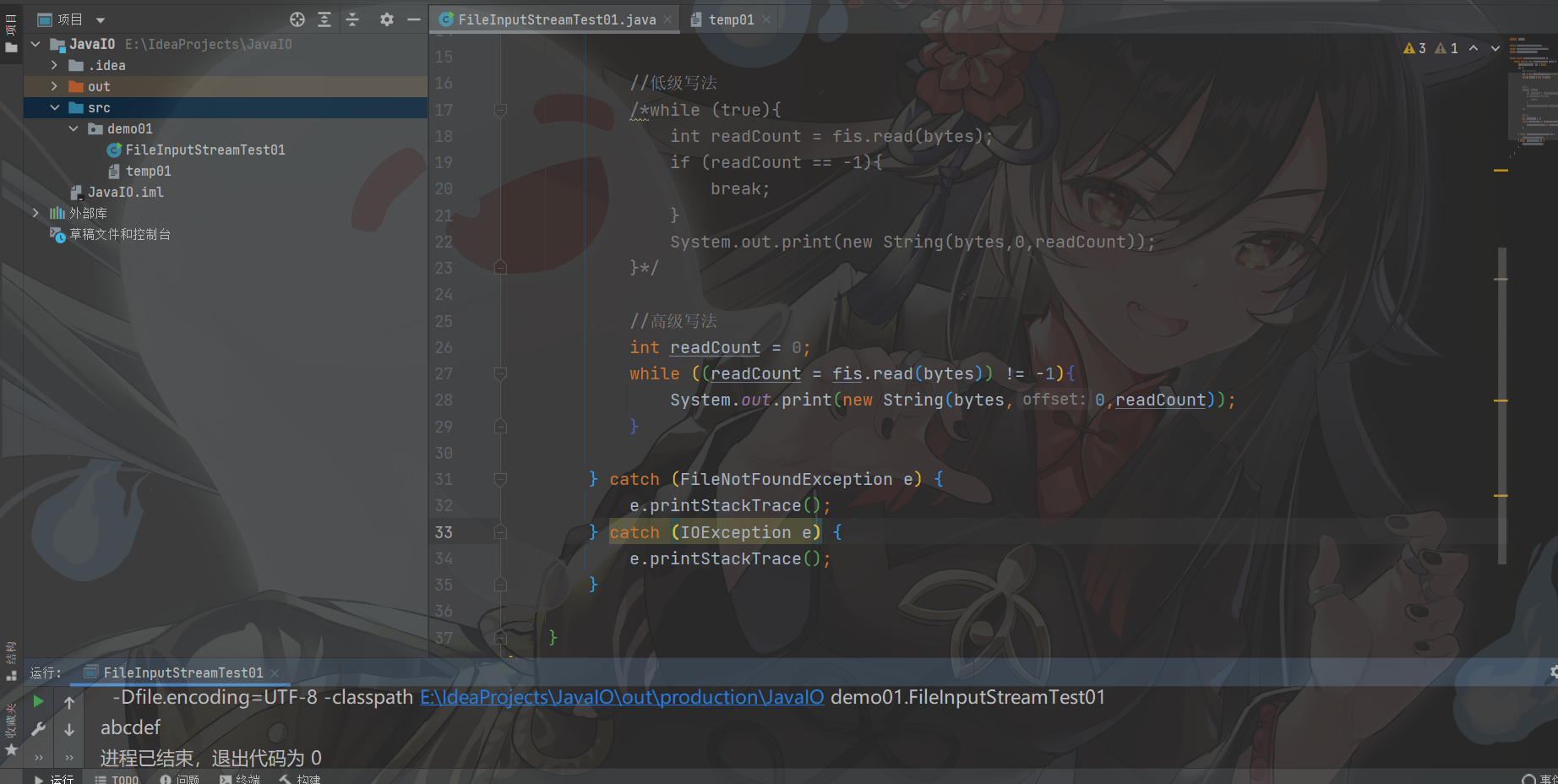Click the catch keyword on line 33
The image size is (1558, 784).
[634, 532]
